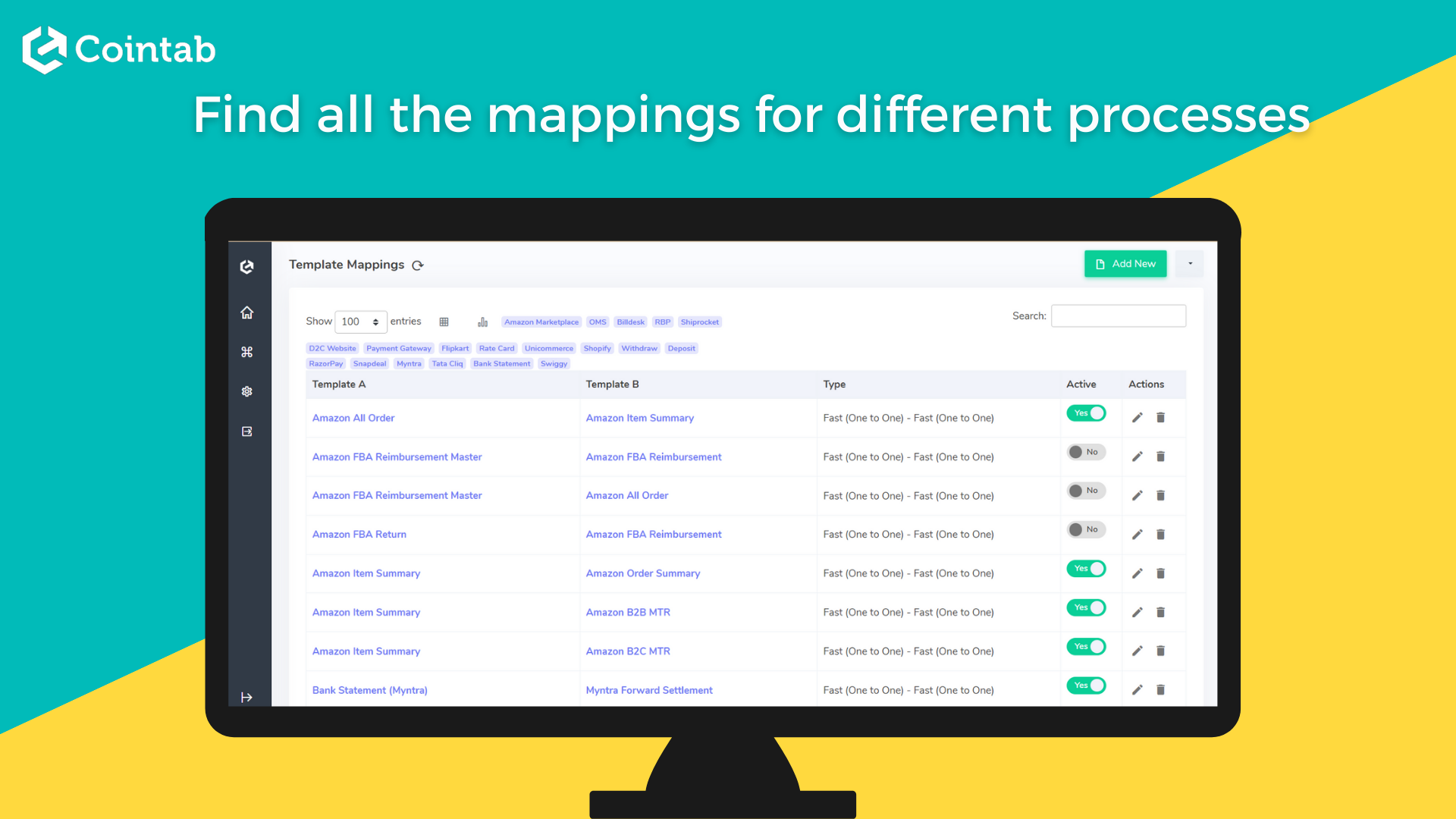Screen dimensions: 1456x819
Task: Click the Add New button
Action: point(1125,264)
